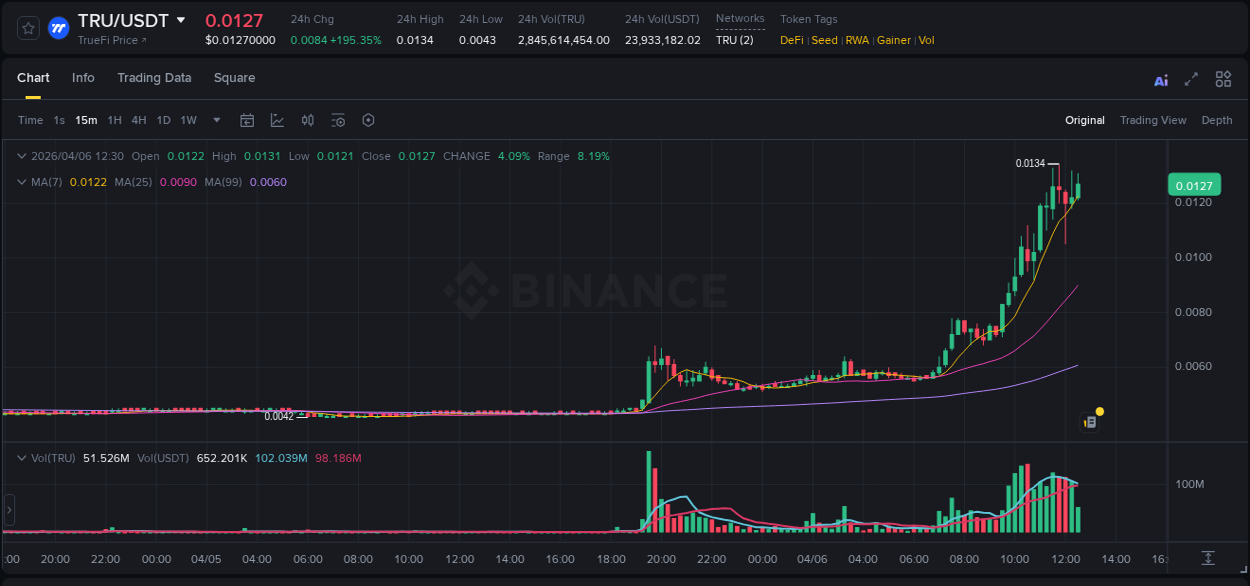Switch to the Chart tab

[33, 78]
